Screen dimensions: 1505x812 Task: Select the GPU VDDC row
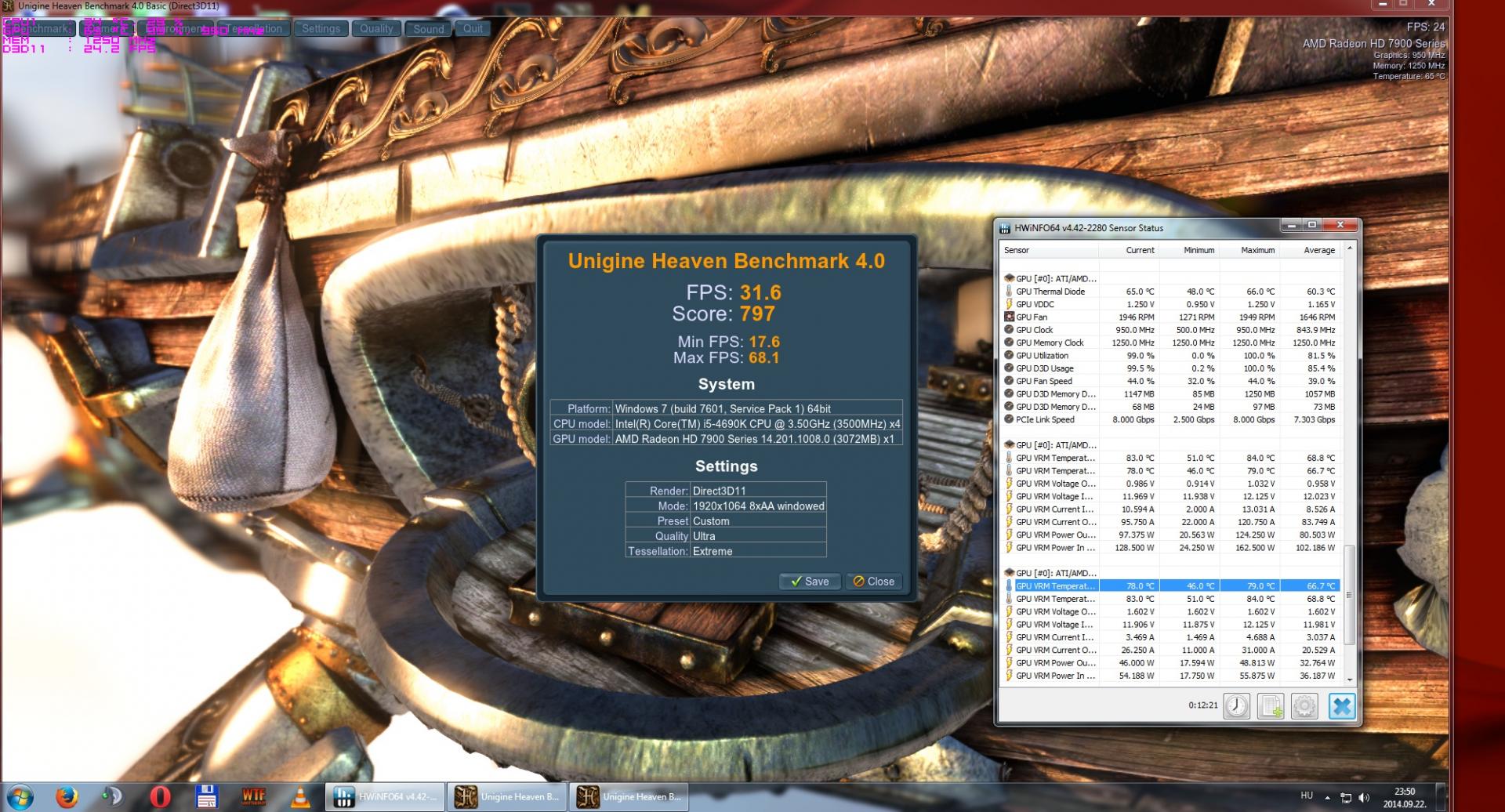coord(1171,304)
